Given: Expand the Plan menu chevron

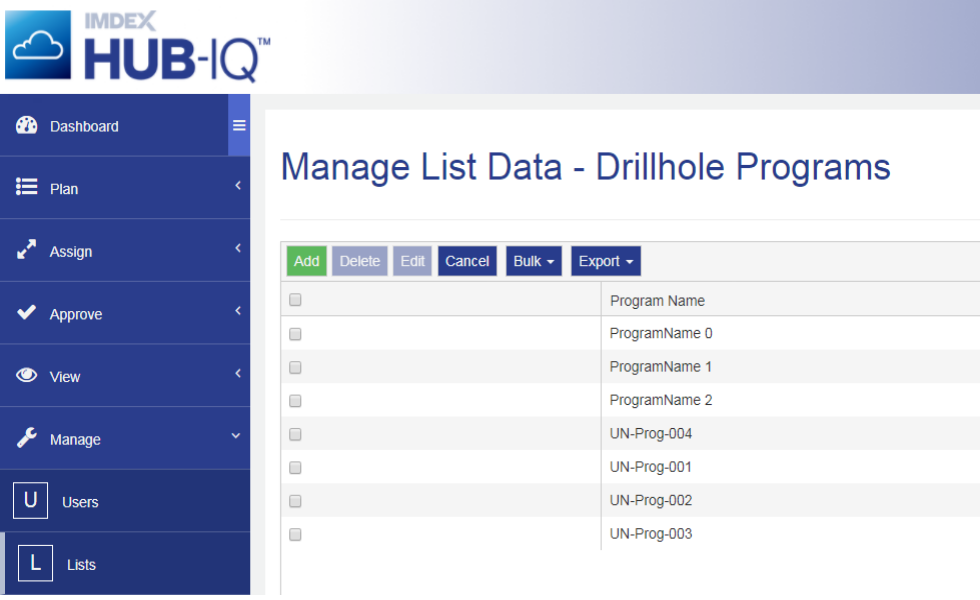Looking at the screenshot, I should tap(238, 186).
